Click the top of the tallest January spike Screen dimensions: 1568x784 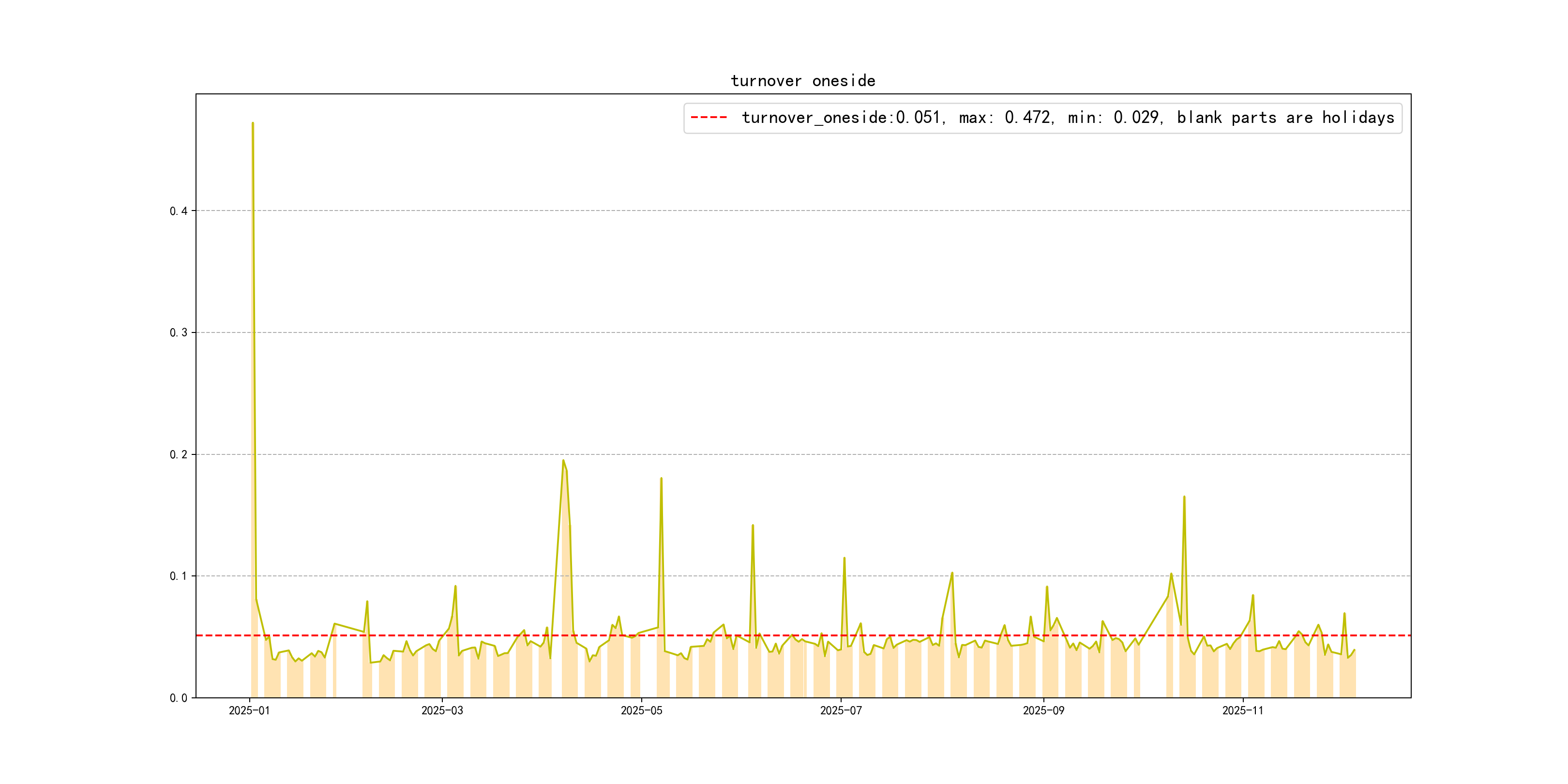click(253, 123)
